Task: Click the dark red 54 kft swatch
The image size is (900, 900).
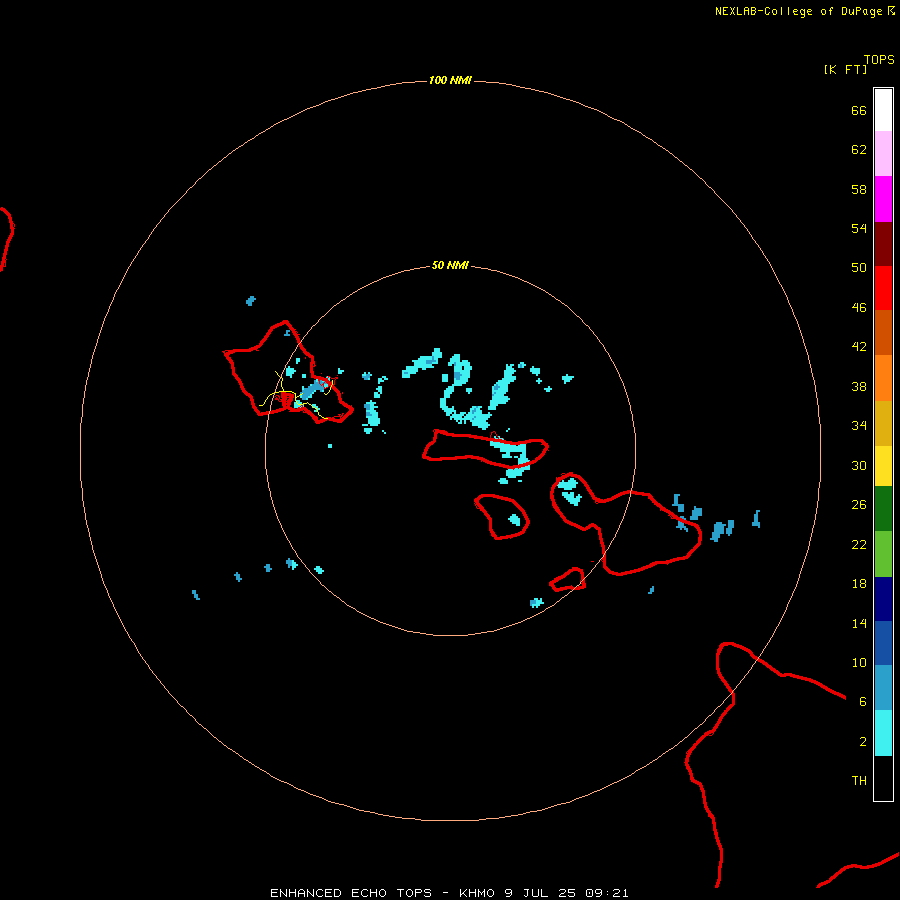Action: click(x=883, y=244)
